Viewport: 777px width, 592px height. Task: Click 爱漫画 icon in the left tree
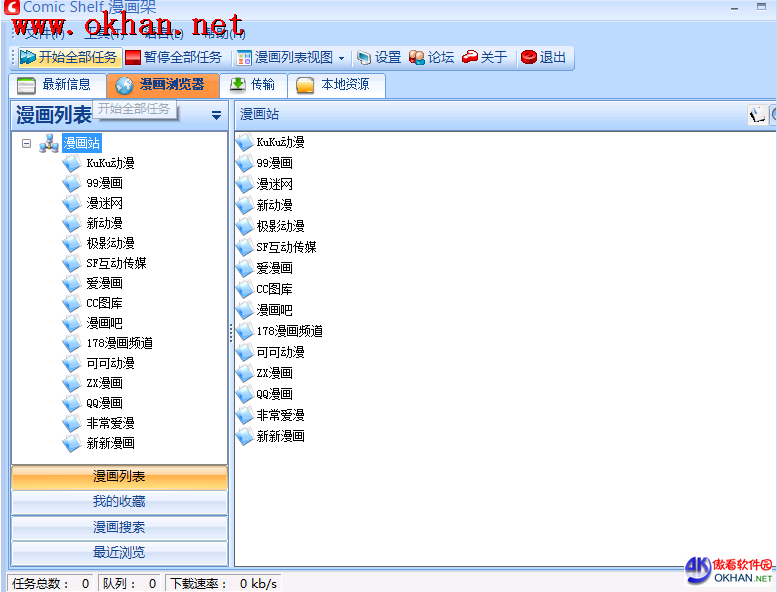72,283
